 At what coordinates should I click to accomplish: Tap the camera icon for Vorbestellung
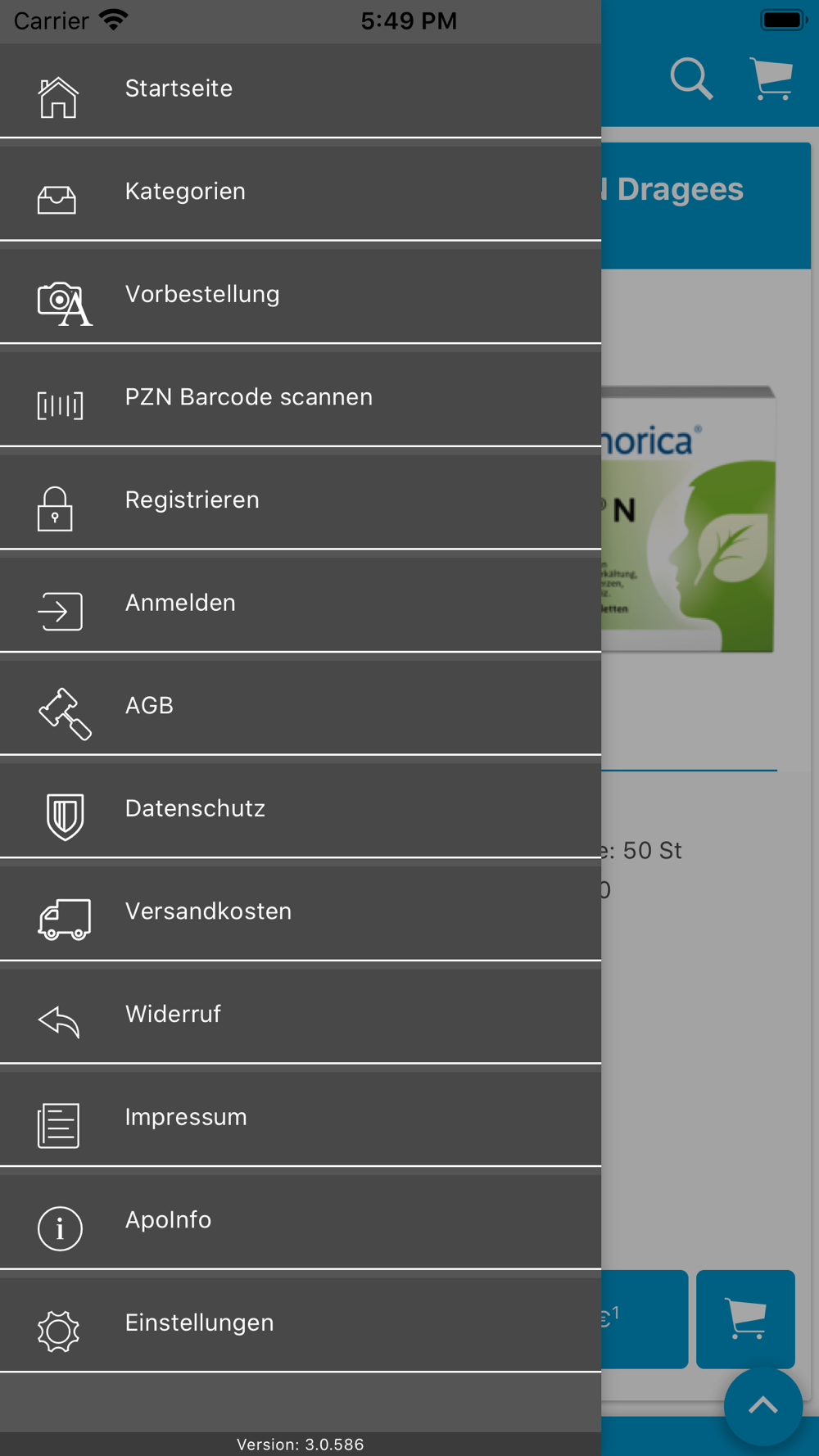click(65, 304)
